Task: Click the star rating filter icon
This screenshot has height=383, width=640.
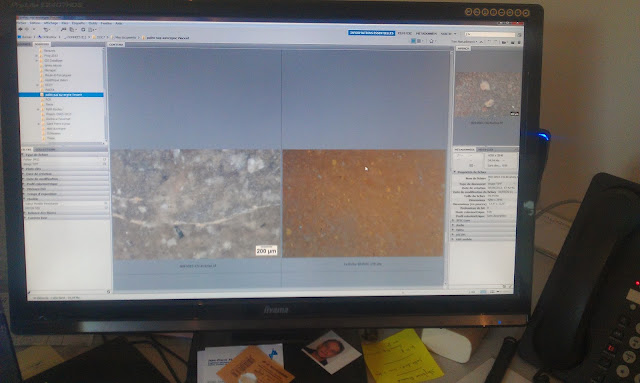Action: (431, 41)
